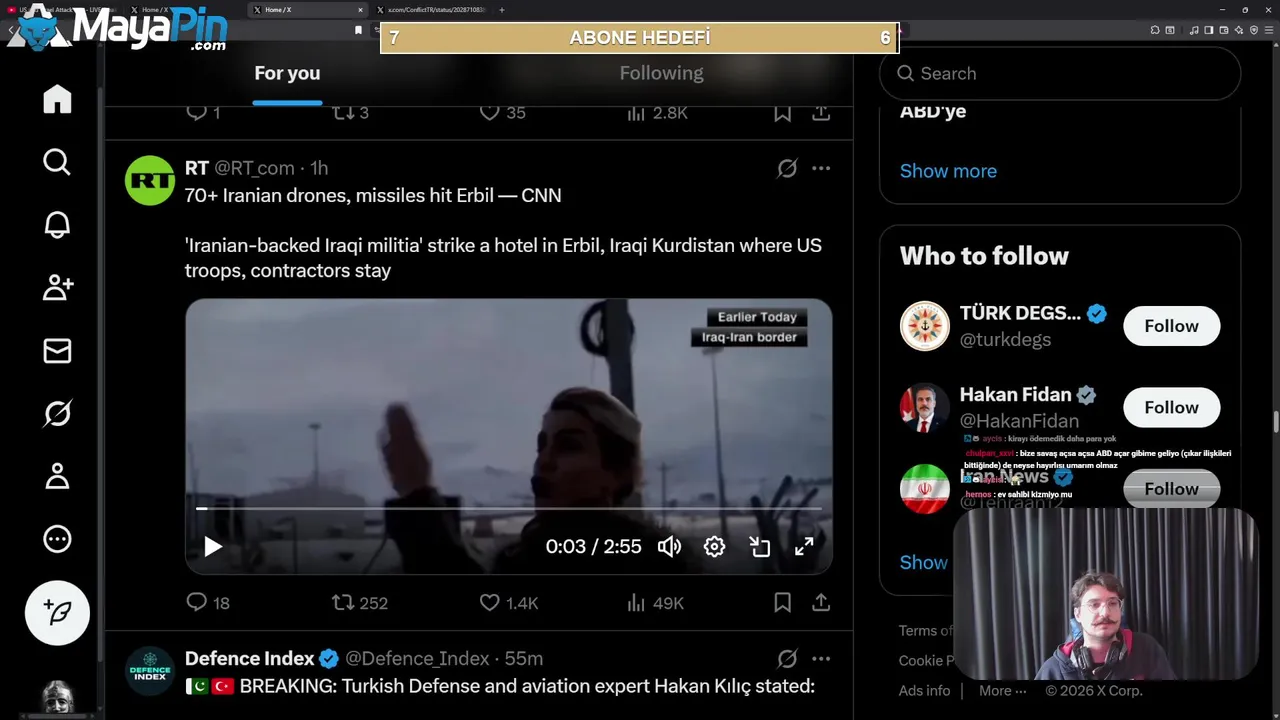View analytics of upper post showing 2.8K
The image size is (1280, 720).
pos(657,113)
